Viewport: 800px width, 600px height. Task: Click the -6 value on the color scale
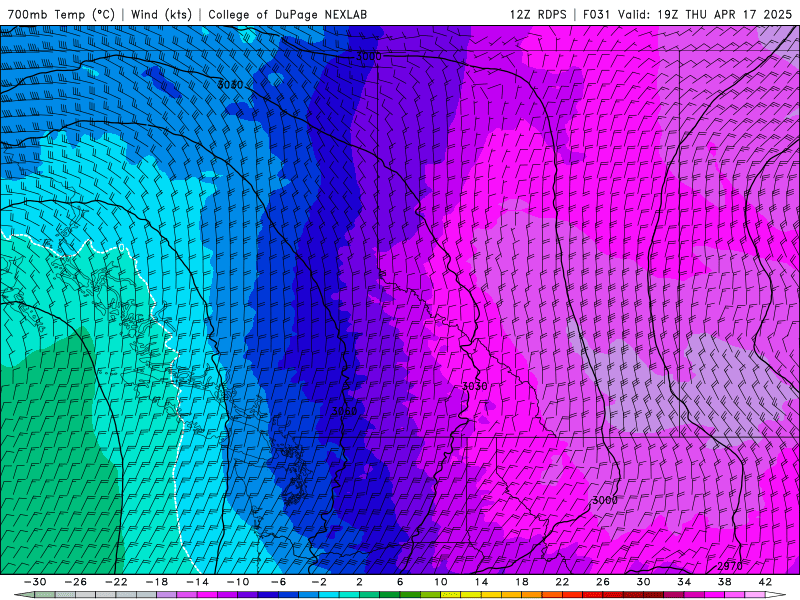[278, 582]
